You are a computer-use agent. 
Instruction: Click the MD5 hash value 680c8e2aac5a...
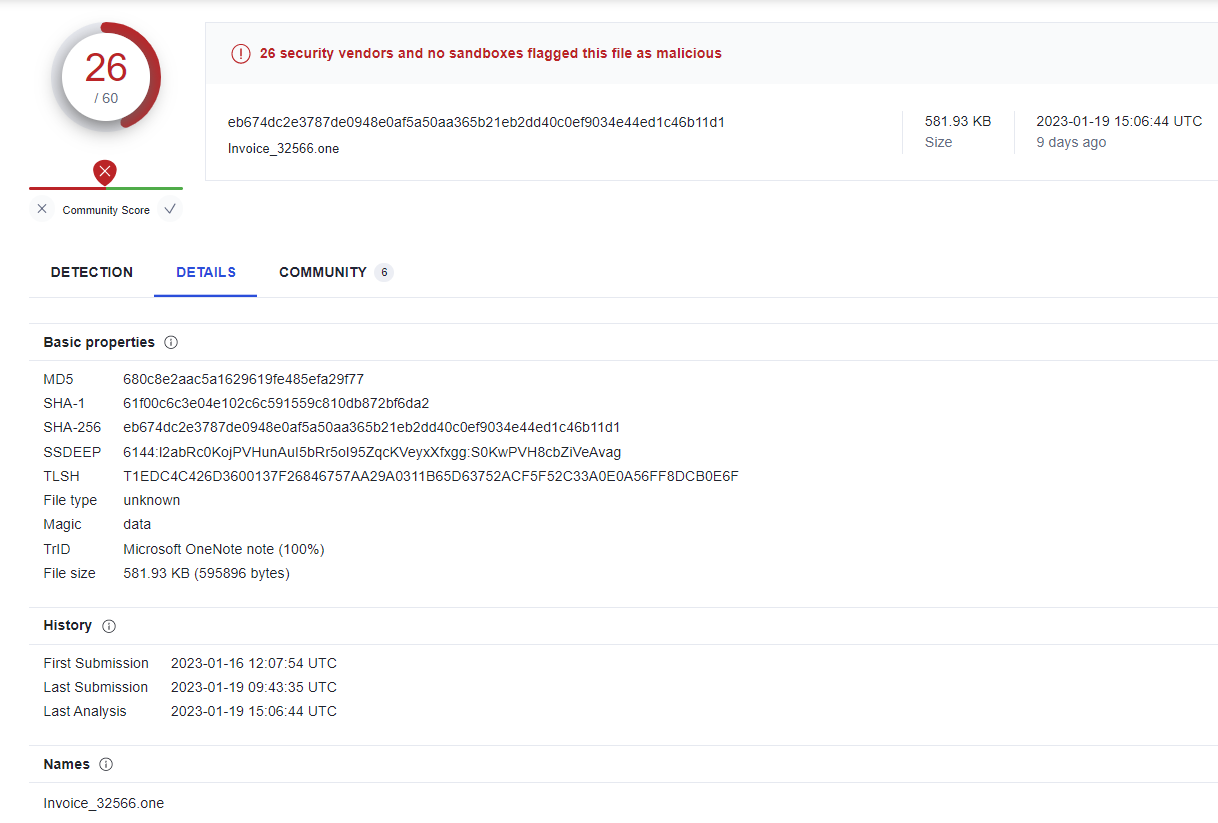[x=244, y=379]
